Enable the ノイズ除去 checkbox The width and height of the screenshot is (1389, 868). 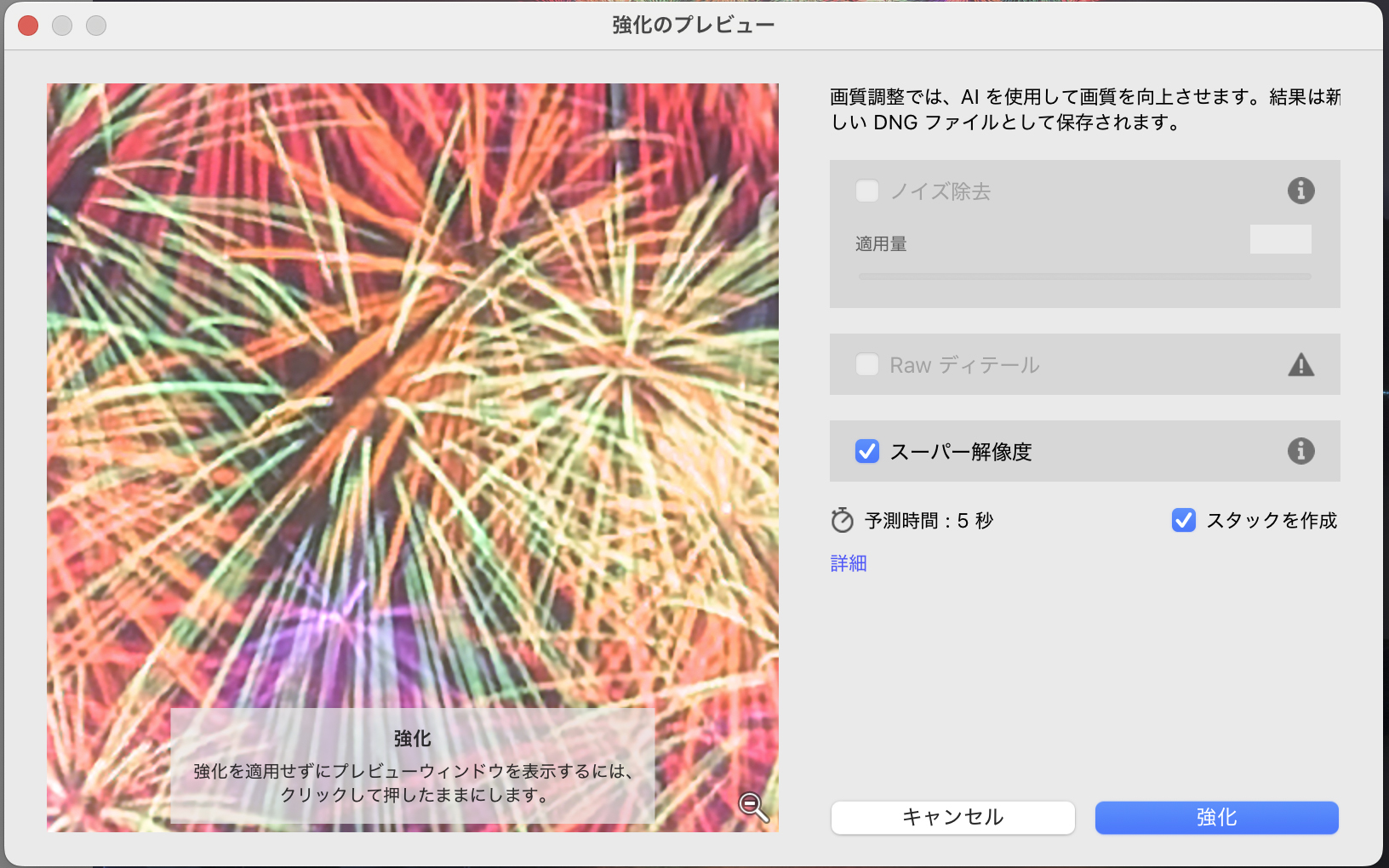point(867,191)
